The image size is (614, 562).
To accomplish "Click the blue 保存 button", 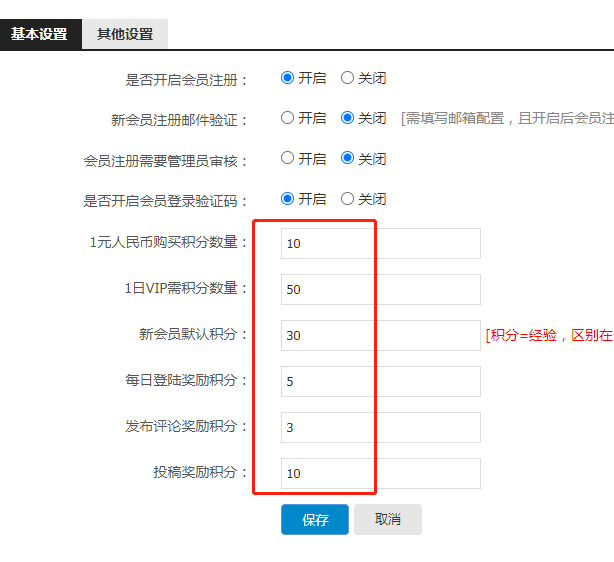I will tap(315, 519).
